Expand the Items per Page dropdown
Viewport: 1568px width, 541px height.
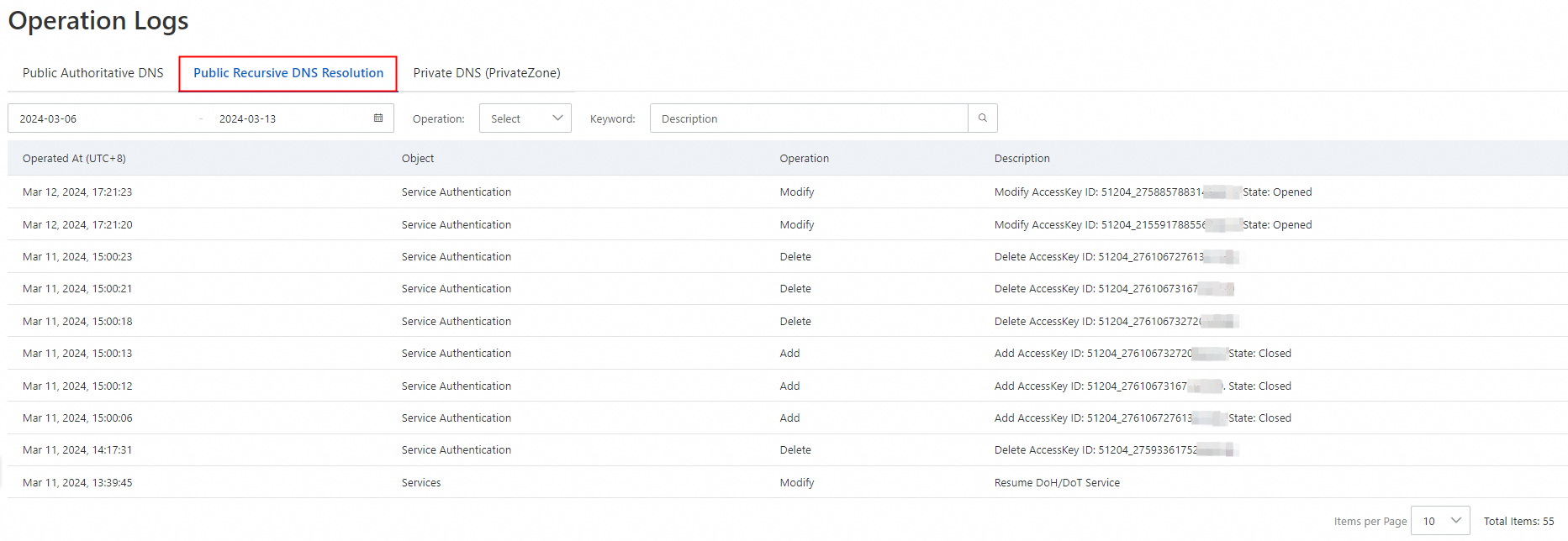(1439, 521)
